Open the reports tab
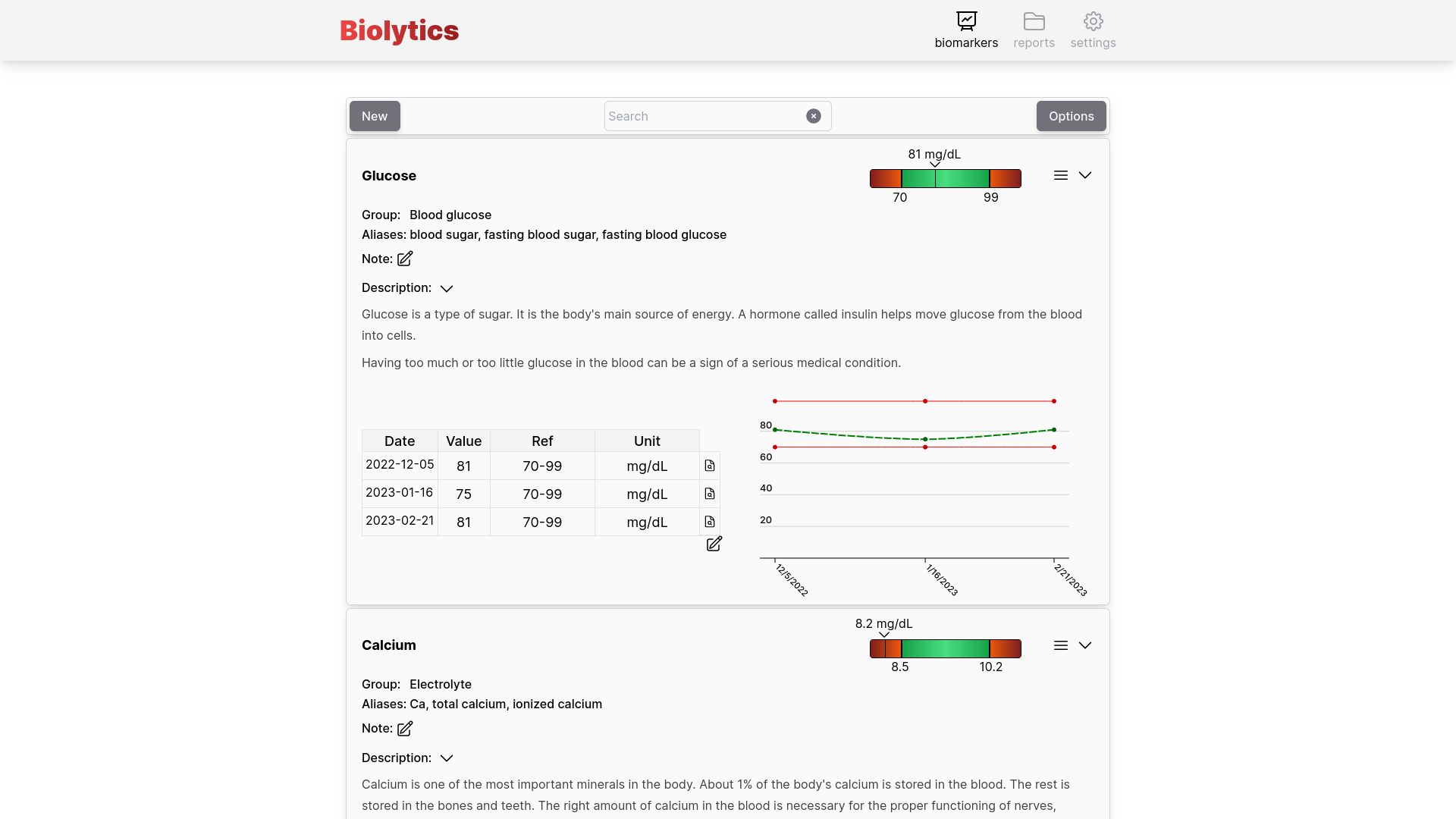Screen dimensions: 1456x819 [1034, 30]
